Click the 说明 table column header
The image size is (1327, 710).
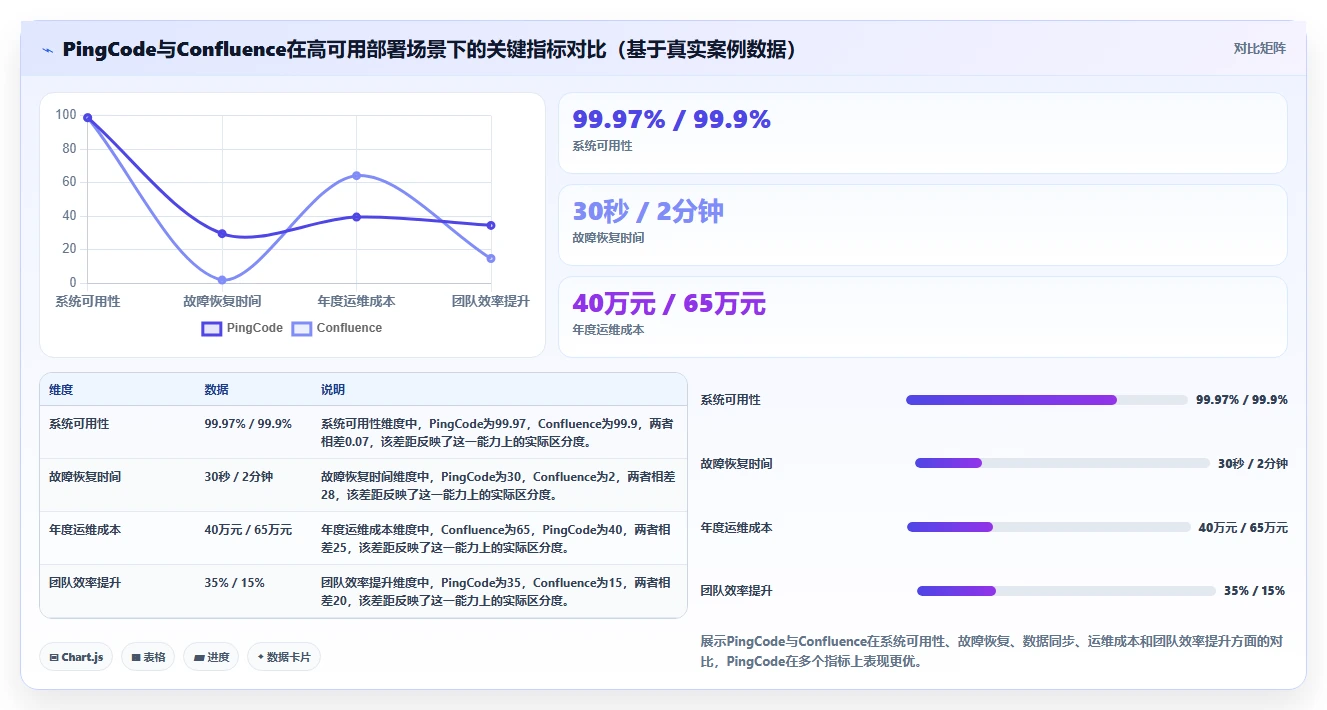(x=333, y=389)
